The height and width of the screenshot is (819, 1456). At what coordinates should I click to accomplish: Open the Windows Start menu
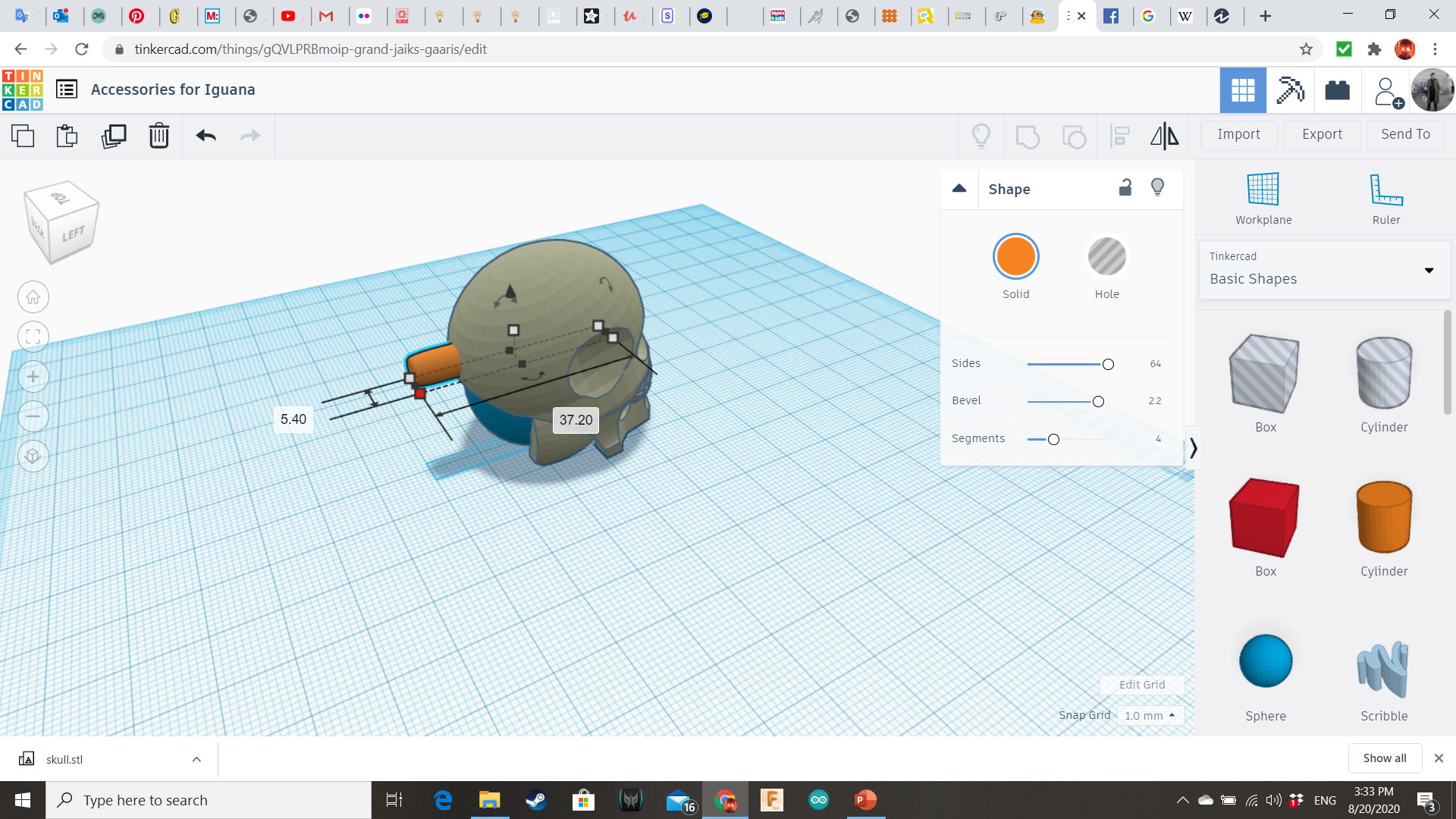tap(23, 800)
